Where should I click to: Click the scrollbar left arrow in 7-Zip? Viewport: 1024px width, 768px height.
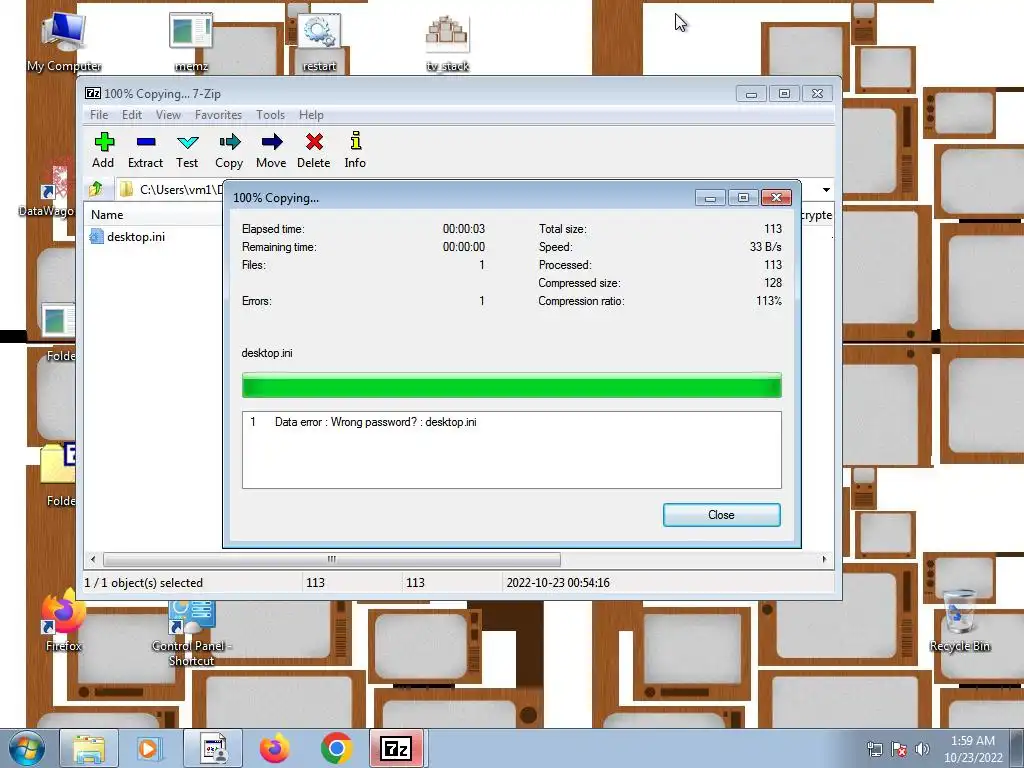(93, 560)
